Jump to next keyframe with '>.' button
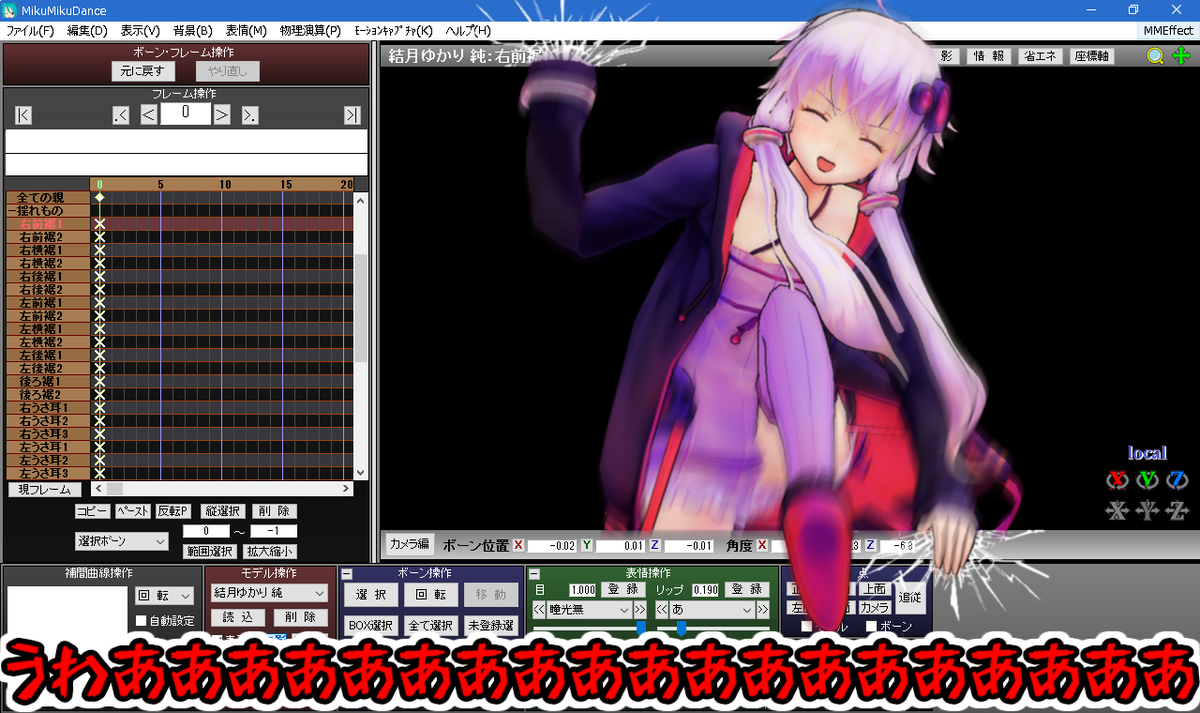 tap(250, 115)
